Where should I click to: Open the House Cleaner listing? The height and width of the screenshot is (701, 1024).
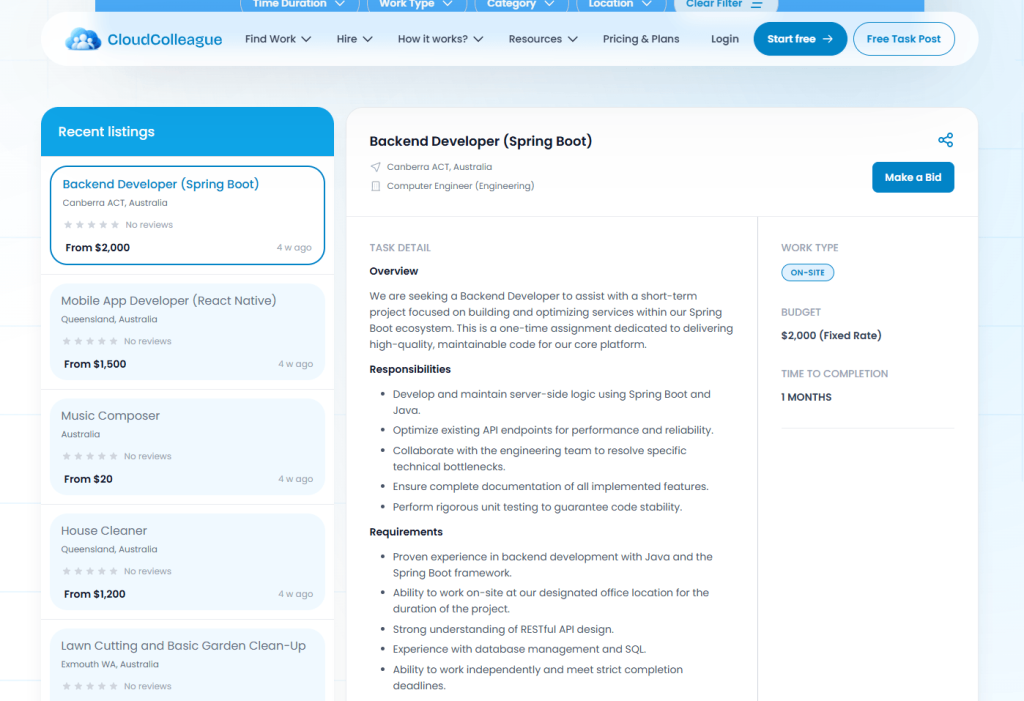187,562
